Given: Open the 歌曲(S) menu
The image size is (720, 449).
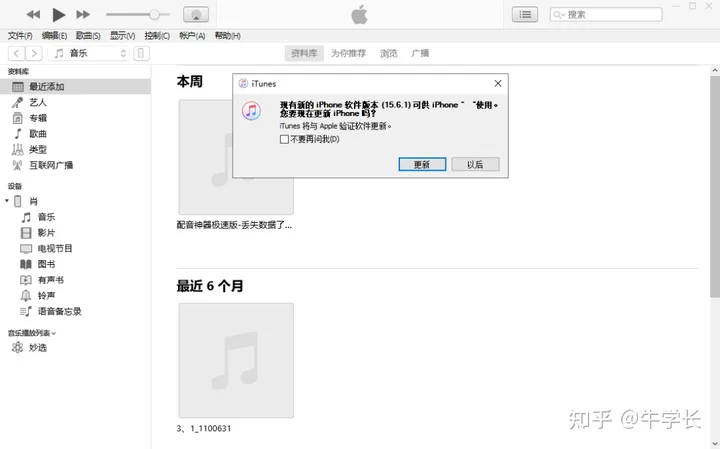Looking at the screenshot, I should click(88, 36).
